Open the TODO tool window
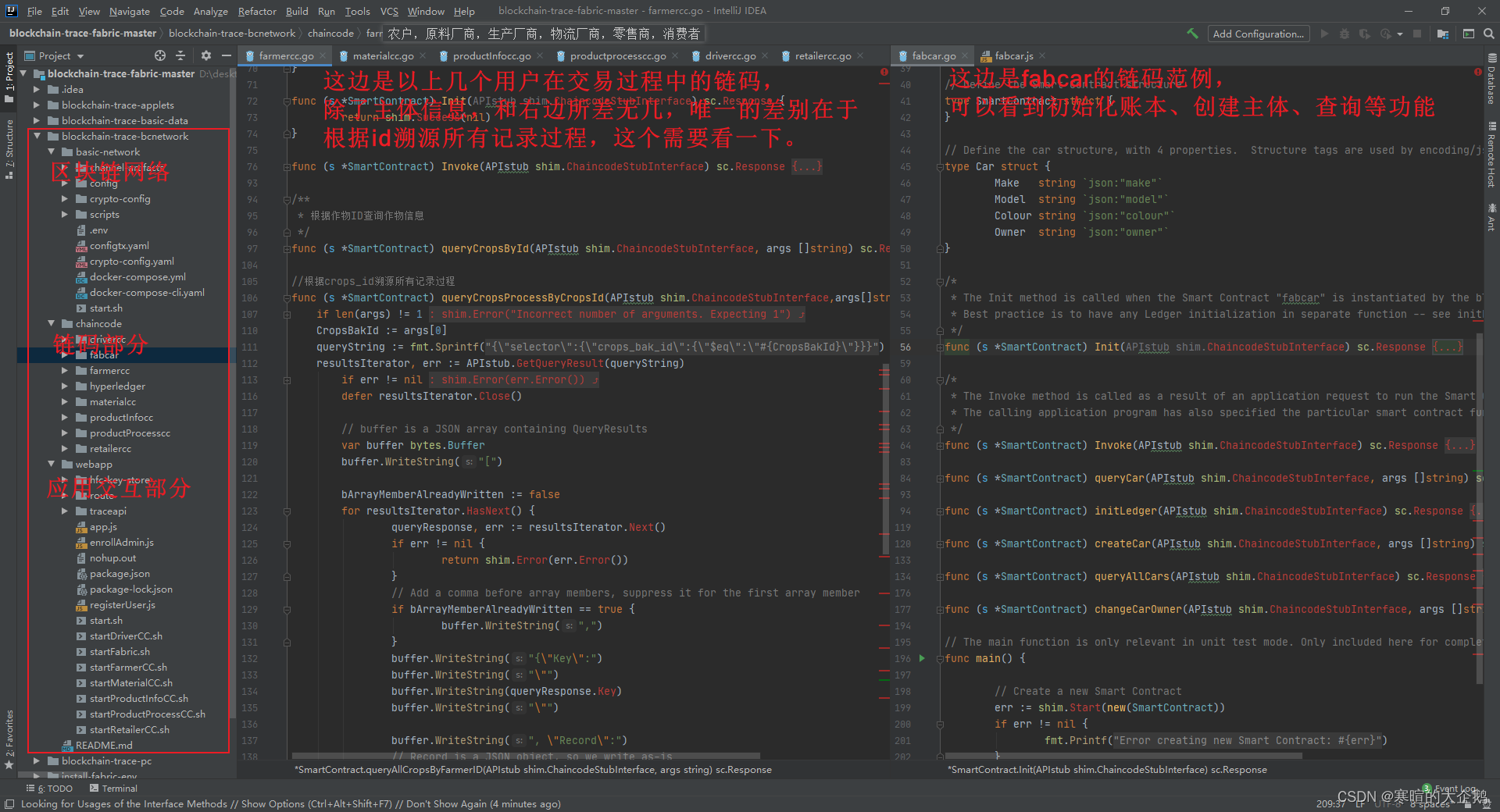This screenshot has height=812, width=1500. tap(50, 789)
